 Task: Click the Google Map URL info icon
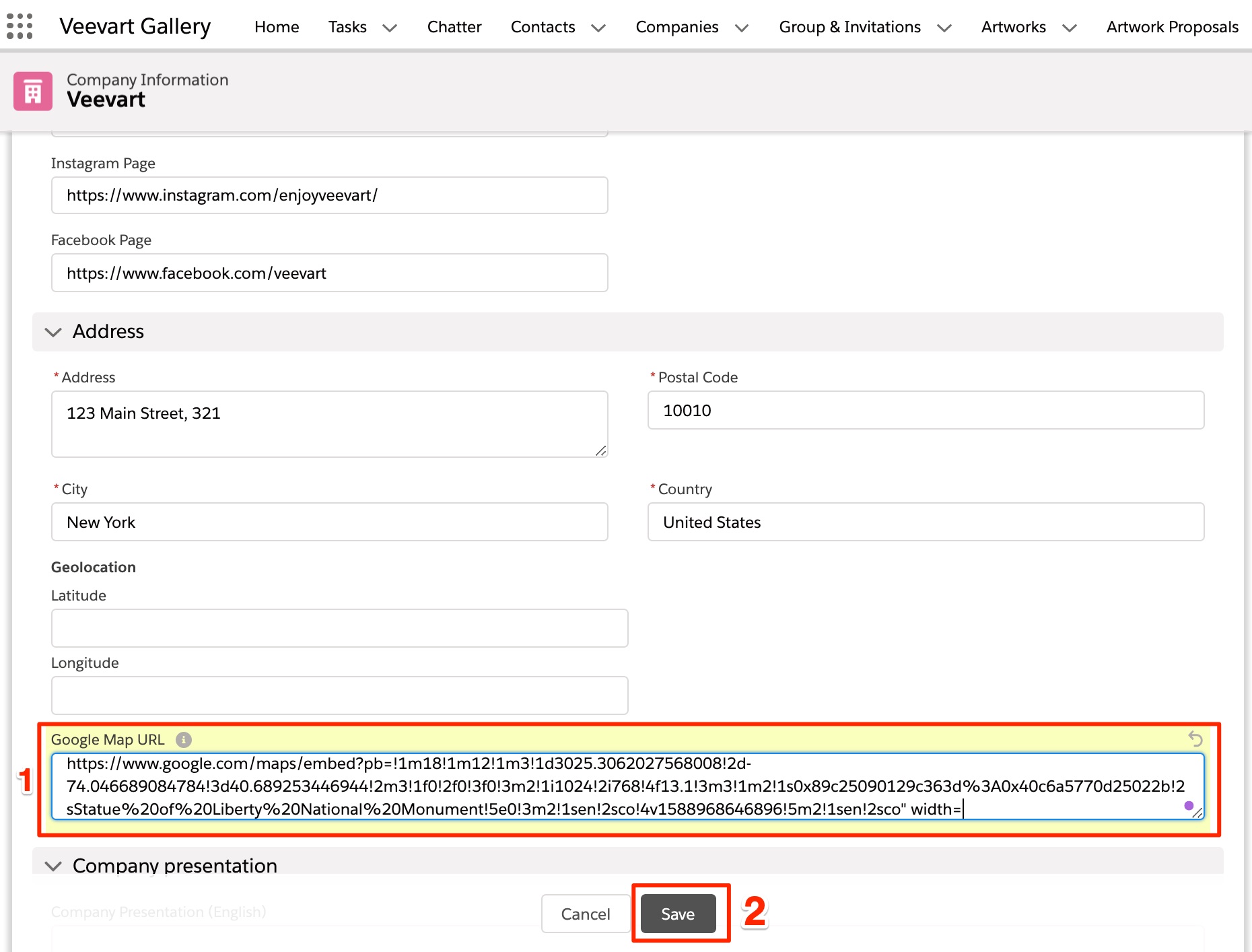click(184, 740)
